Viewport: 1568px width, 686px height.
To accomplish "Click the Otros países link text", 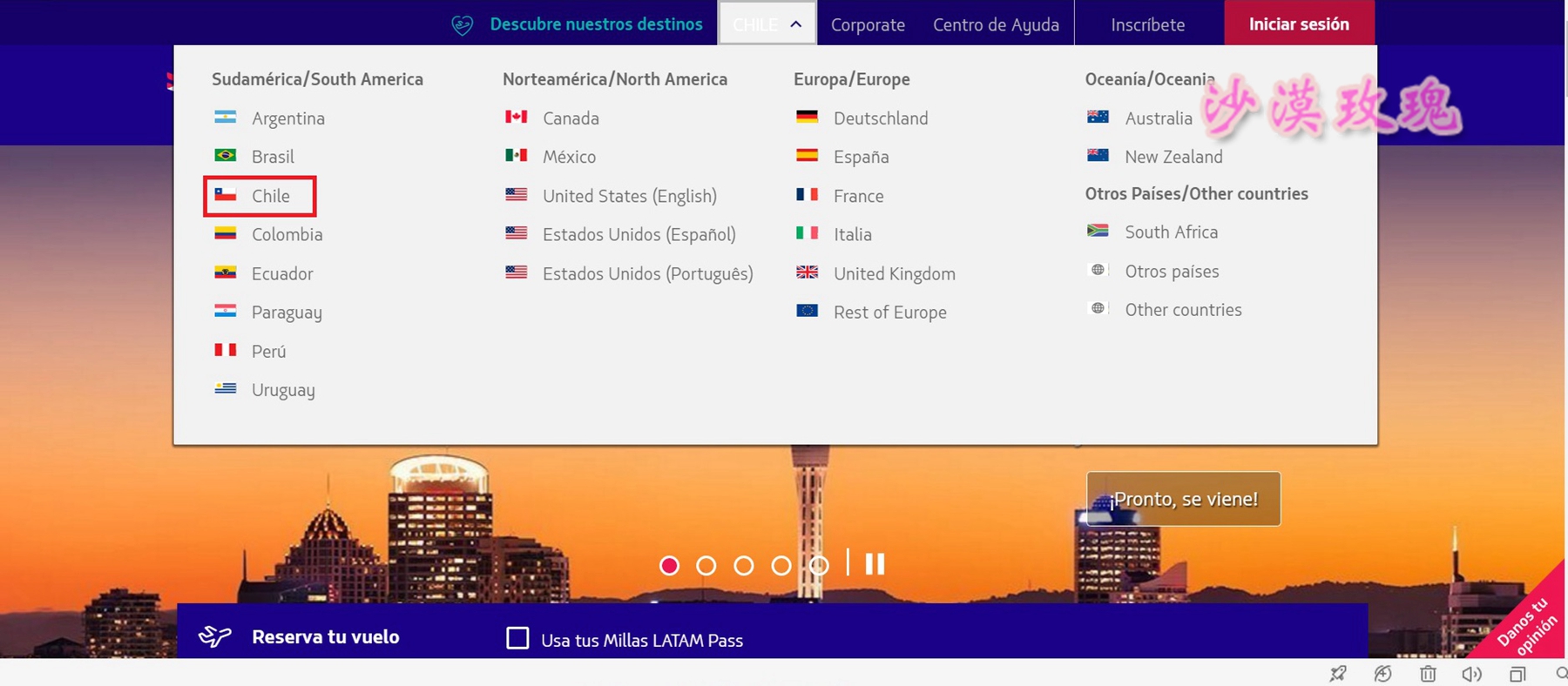I will click(1172, 272).
